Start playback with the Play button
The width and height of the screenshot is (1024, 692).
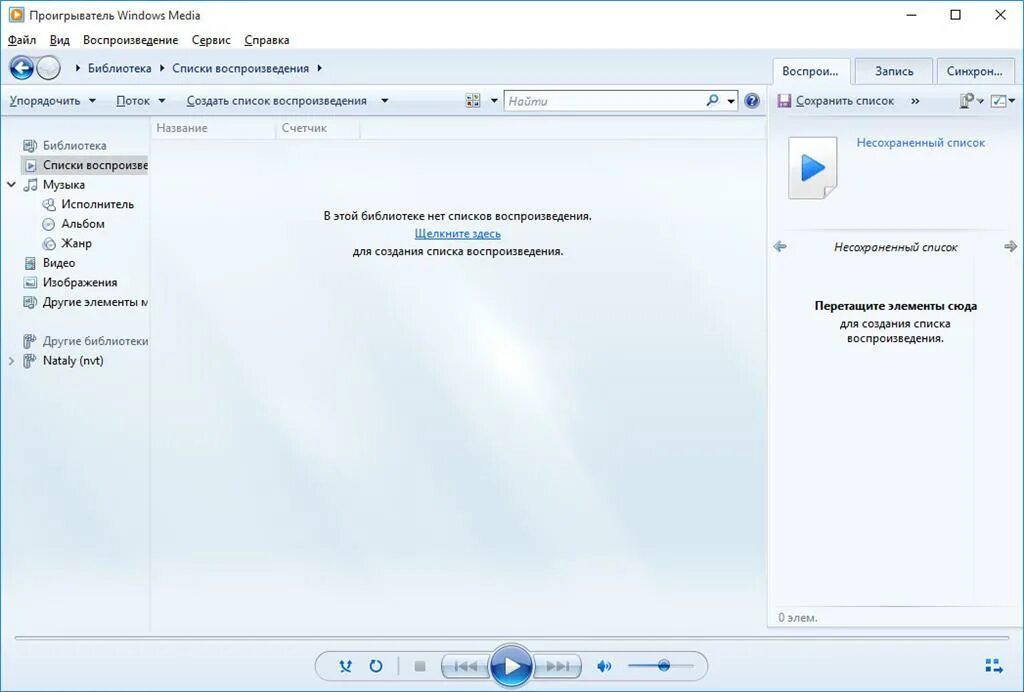point(511,666)
